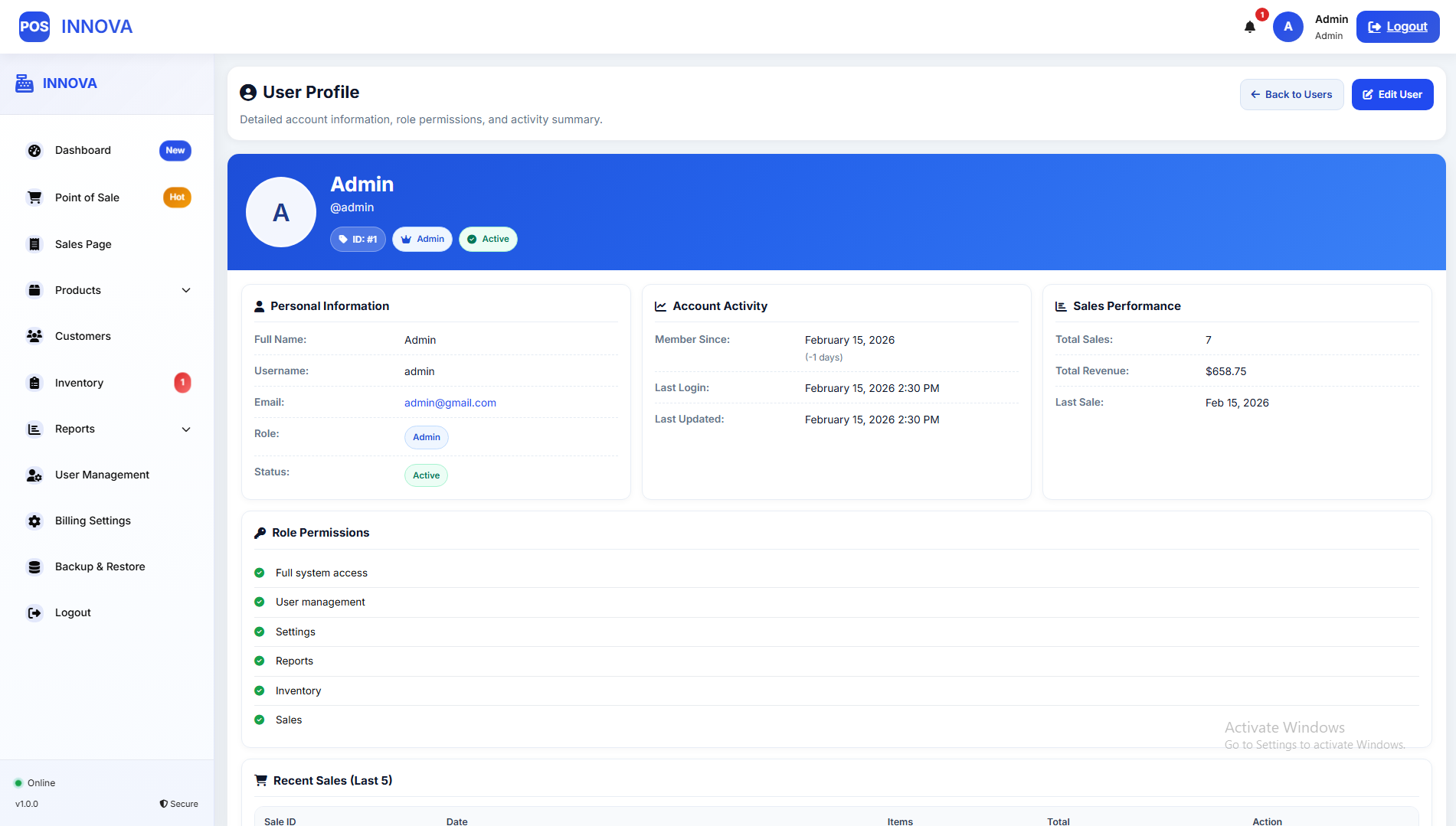The width and height of the screenshot is (1456, 826).
Task: Click the Dashboard gauge icon in sidebar
Action: tap(34, 151)
